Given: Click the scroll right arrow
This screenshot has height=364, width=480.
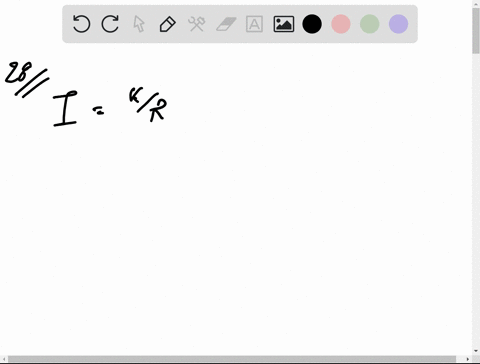Looking at the screenshot, I should [468, 359].
